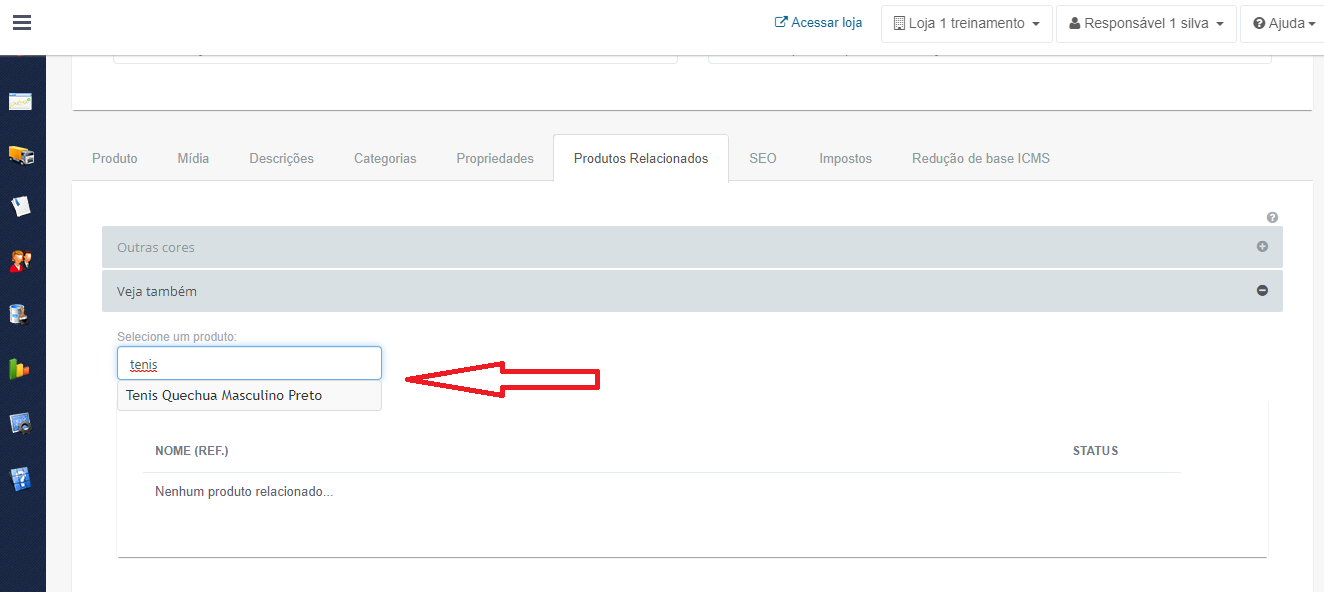Viewport: 1324px width, 592px height.
Task: Open the Responsável 1 silva user dropdown
Action: [x=1146, y=24]
